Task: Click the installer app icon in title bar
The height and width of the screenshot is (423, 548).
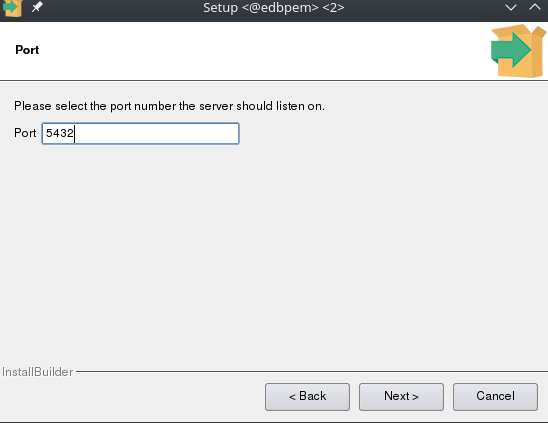Action: [13, 8]
